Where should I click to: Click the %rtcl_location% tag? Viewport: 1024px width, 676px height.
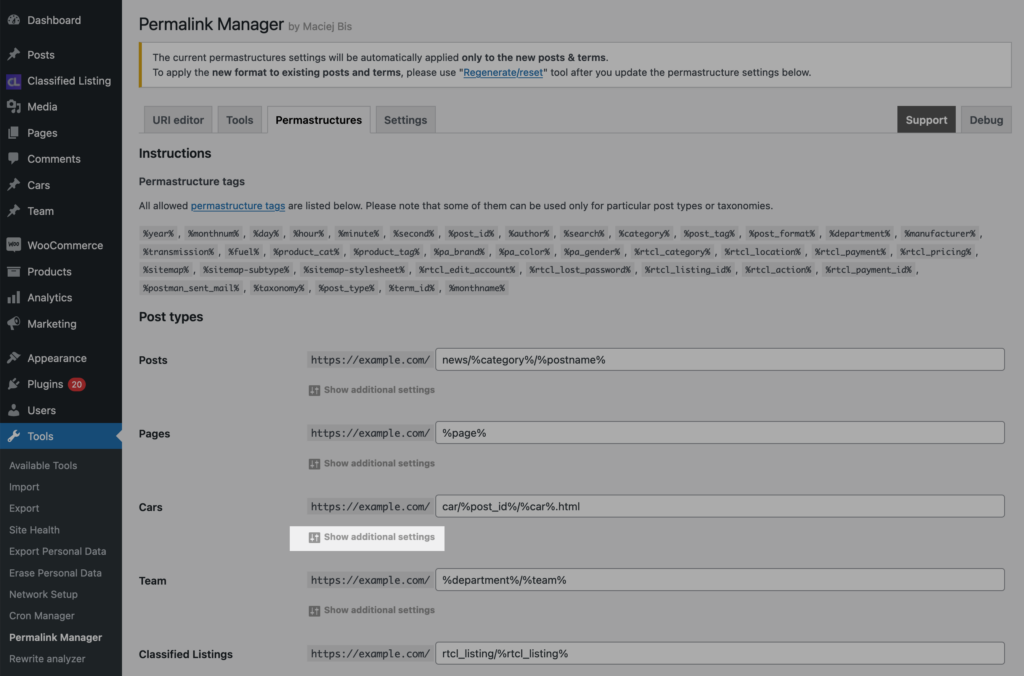(762, 252)
